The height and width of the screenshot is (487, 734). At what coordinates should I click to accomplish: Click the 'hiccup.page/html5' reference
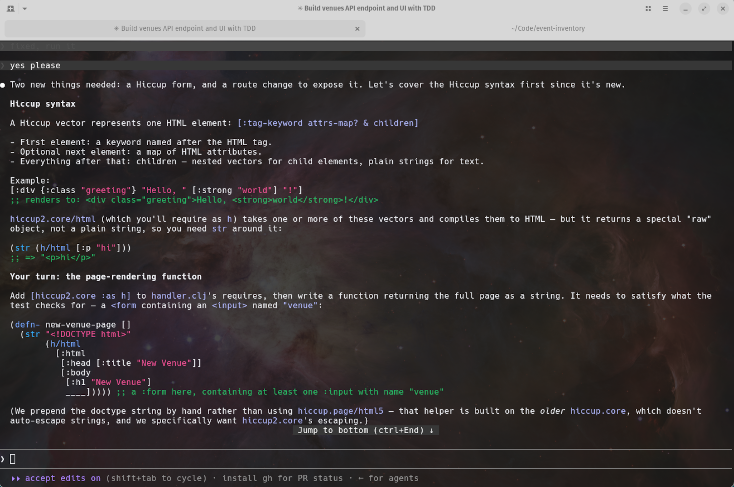point(340,411)
